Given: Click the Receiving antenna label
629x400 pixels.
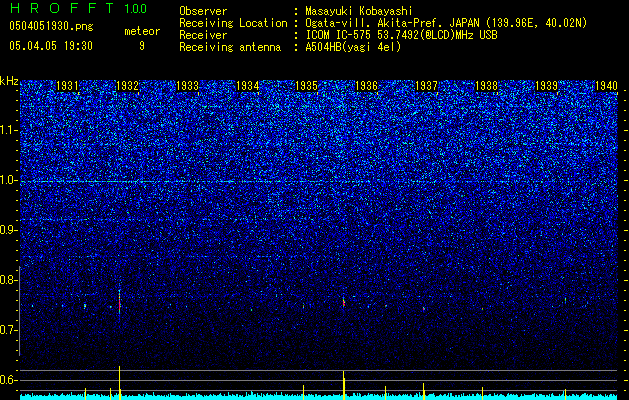Looking at the screenshot, I should (x=230, y=47).
